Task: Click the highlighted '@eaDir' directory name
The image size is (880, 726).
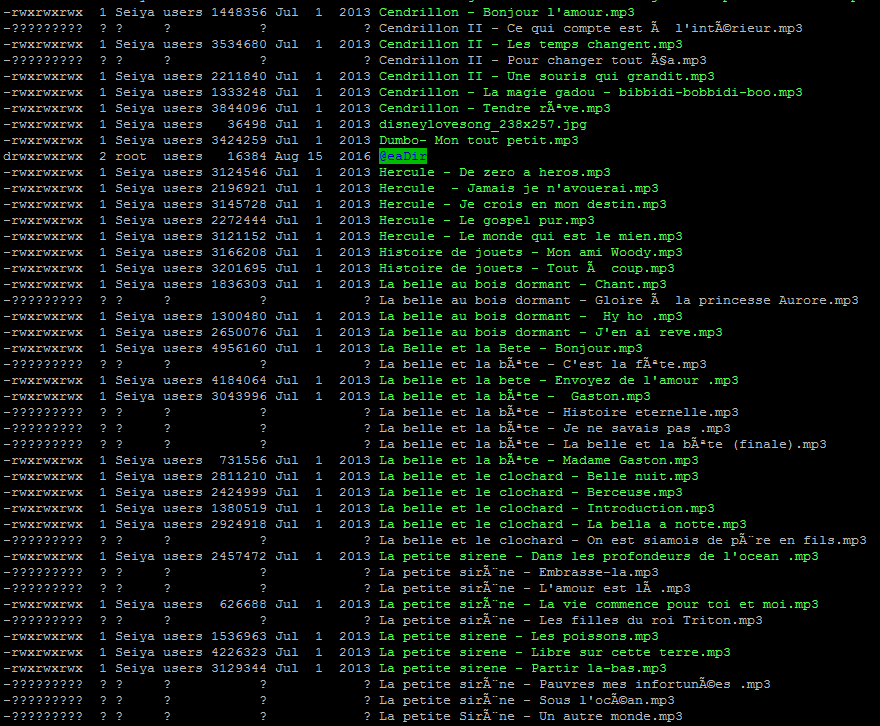Action: coord(403,157)
